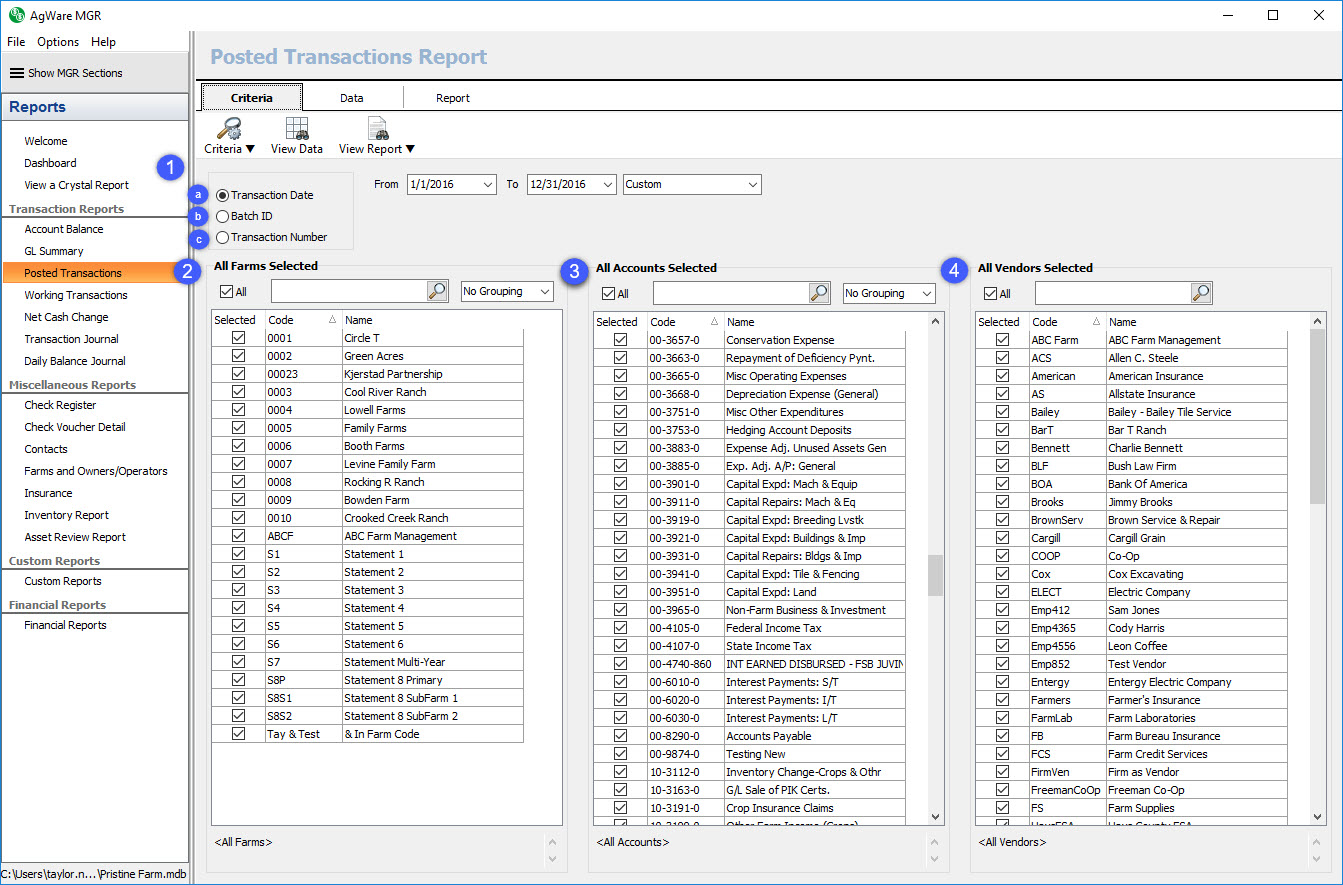Image resolution: width=1343 pixels, height=885 pixels.
Task: Click the View Data grid icon
Action: coord(297,128)
